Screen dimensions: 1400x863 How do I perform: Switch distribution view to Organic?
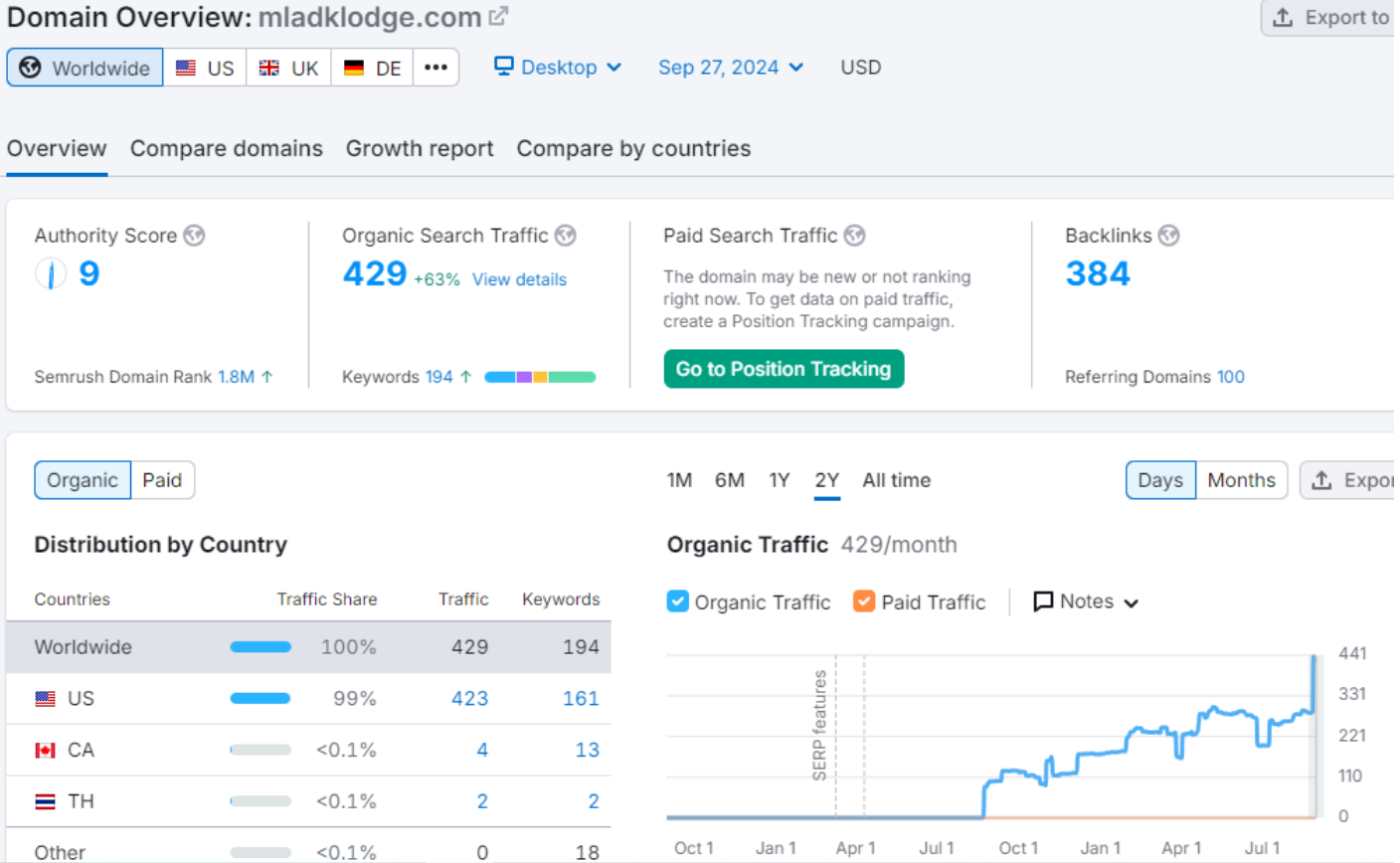point(83,480)
